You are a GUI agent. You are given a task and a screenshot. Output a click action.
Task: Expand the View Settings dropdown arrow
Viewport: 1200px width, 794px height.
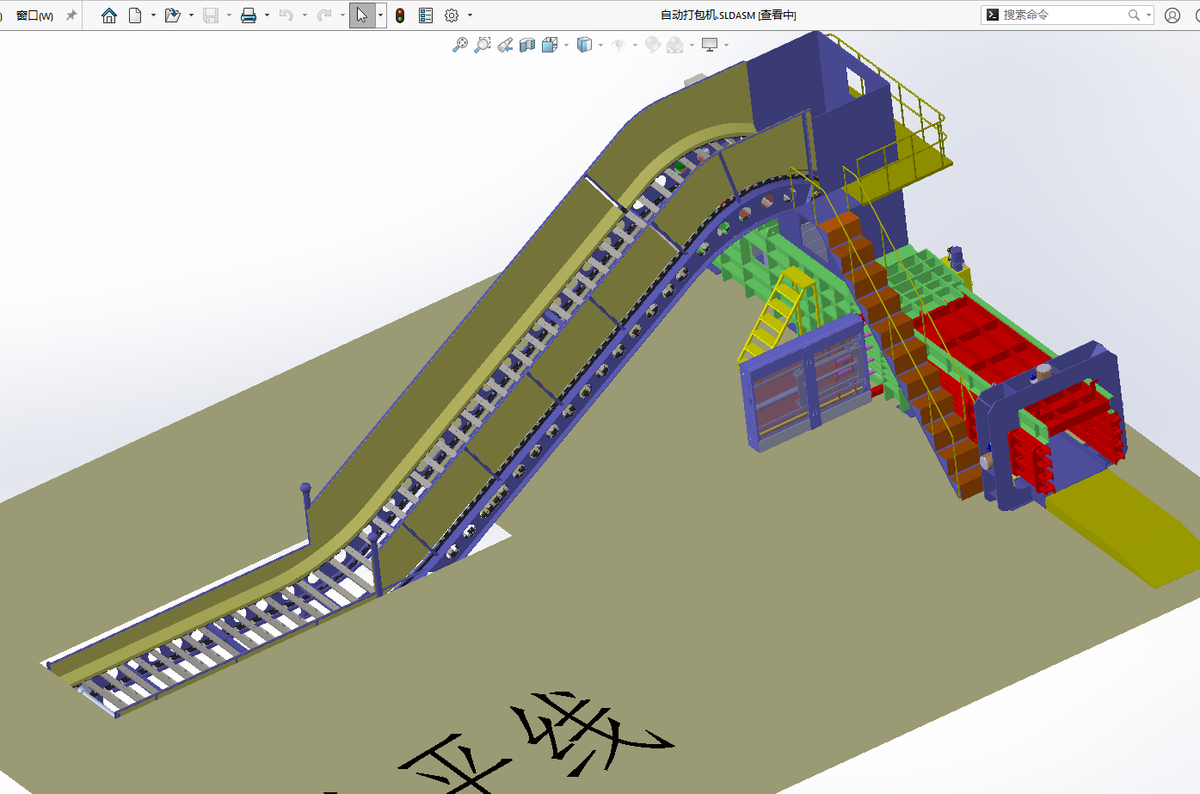click(x=726, y=44)
